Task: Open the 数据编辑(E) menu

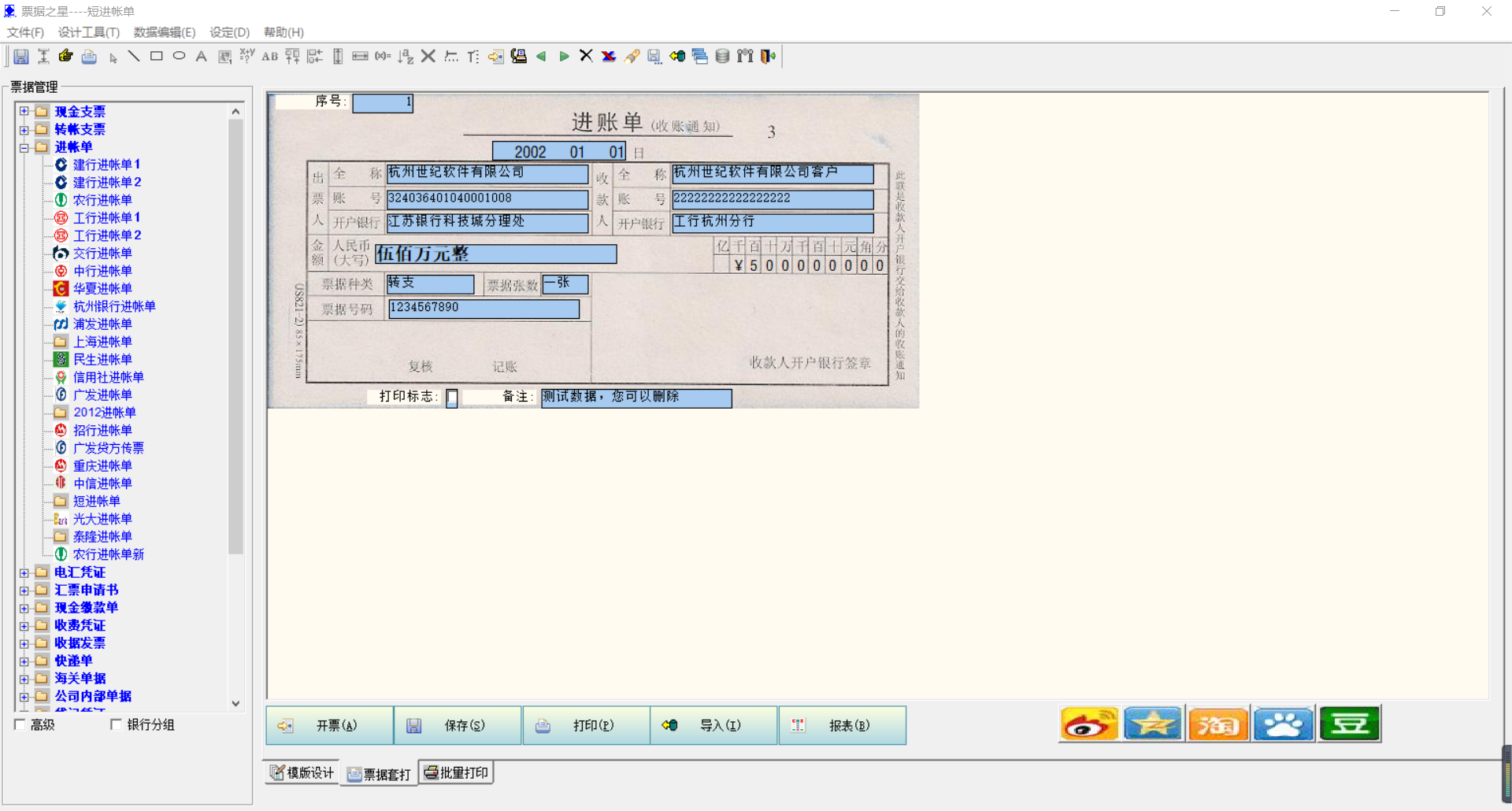Action: [165, 32]
